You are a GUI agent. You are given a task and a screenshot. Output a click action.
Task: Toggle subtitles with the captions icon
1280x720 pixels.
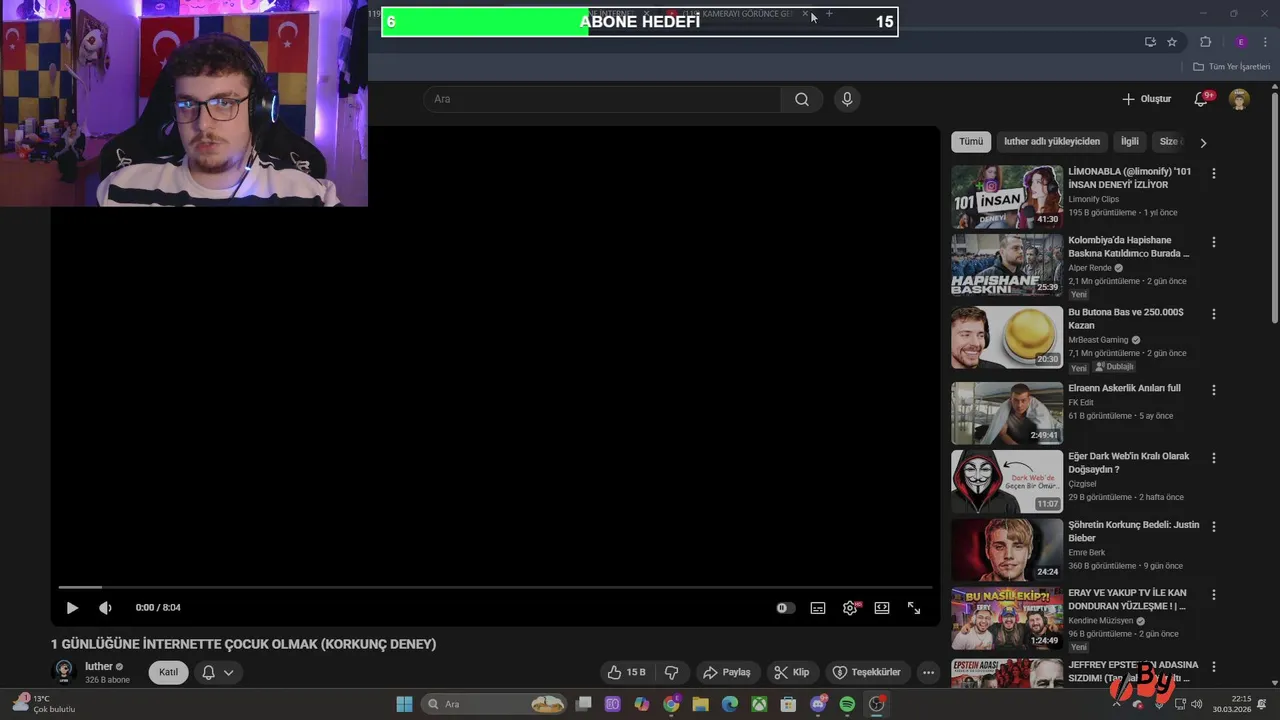818,608
